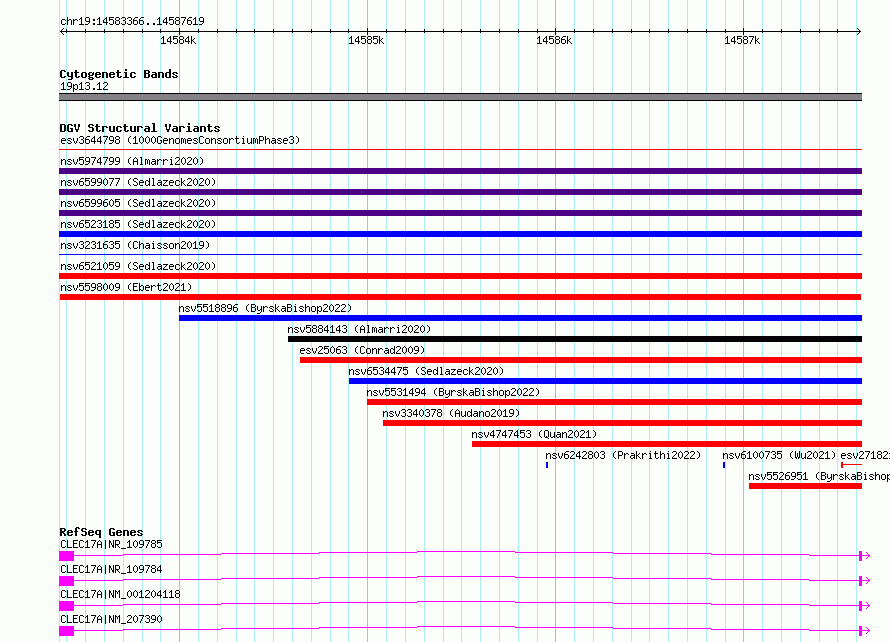Click the small nsv6100735 Wu2021 blue marker

(x=724, y=465)
